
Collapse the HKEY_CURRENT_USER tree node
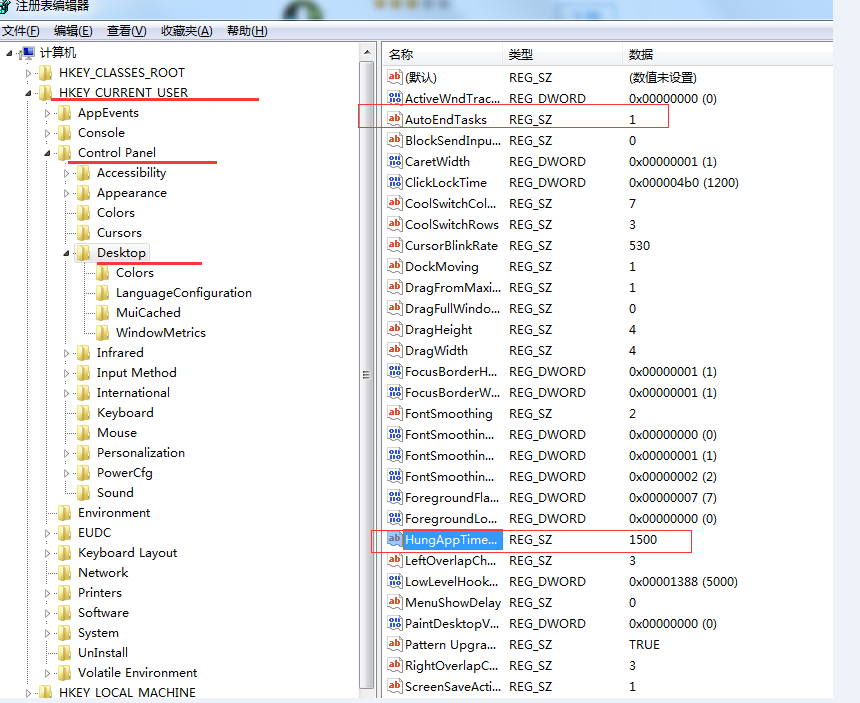click(x=29, y=93)
